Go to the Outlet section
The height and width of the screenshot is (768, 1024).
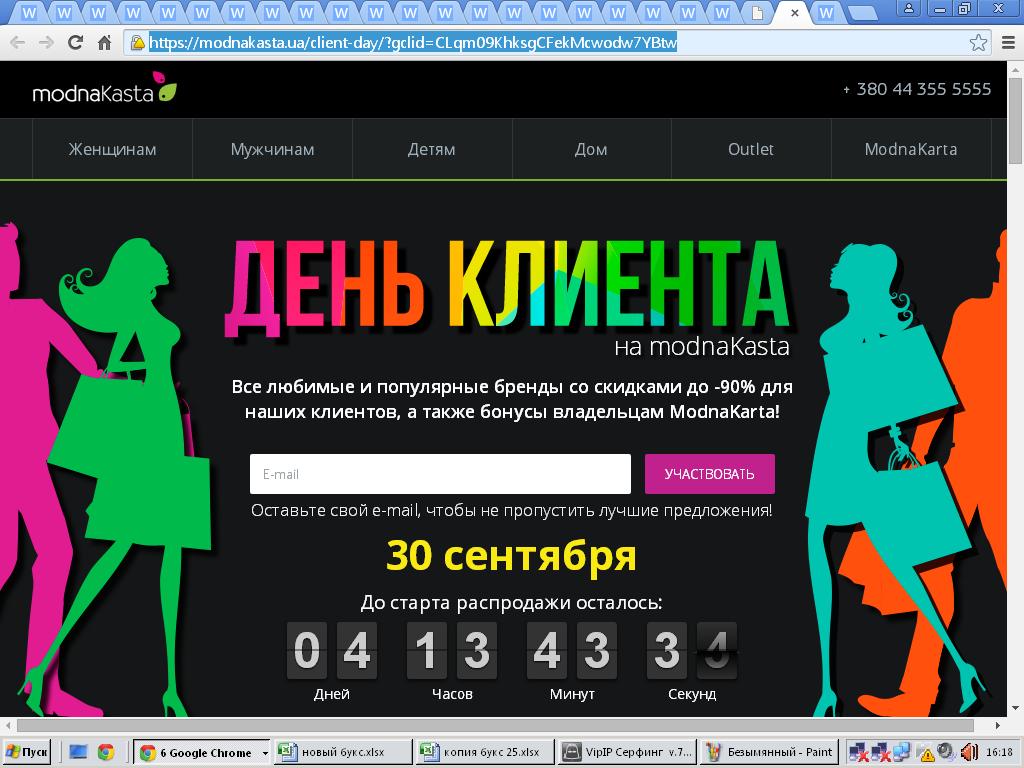[x=751, y=150]
